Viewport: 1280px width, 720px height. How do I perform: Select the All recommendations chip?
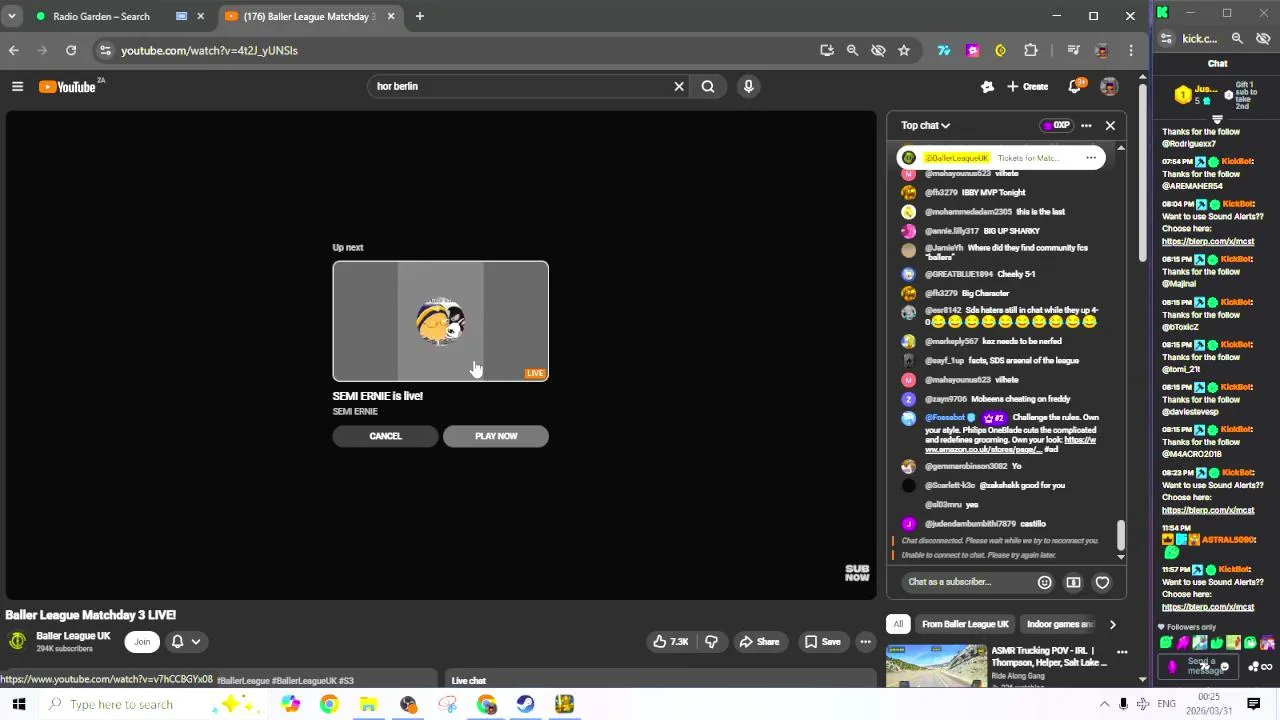(898, 624)
